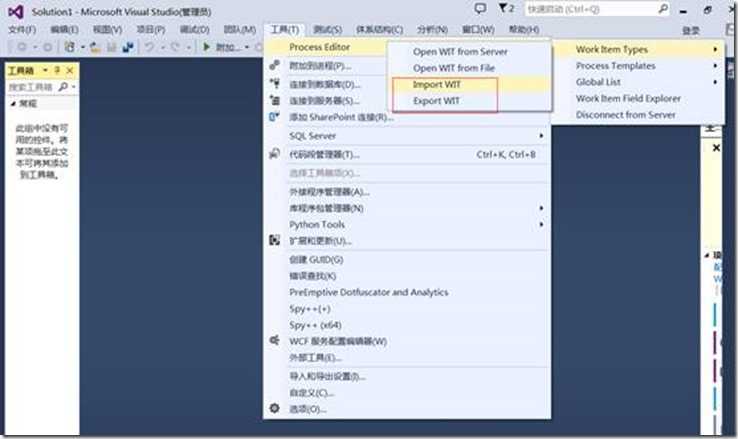Close the Toolbox panel

[x=70, y=70]
